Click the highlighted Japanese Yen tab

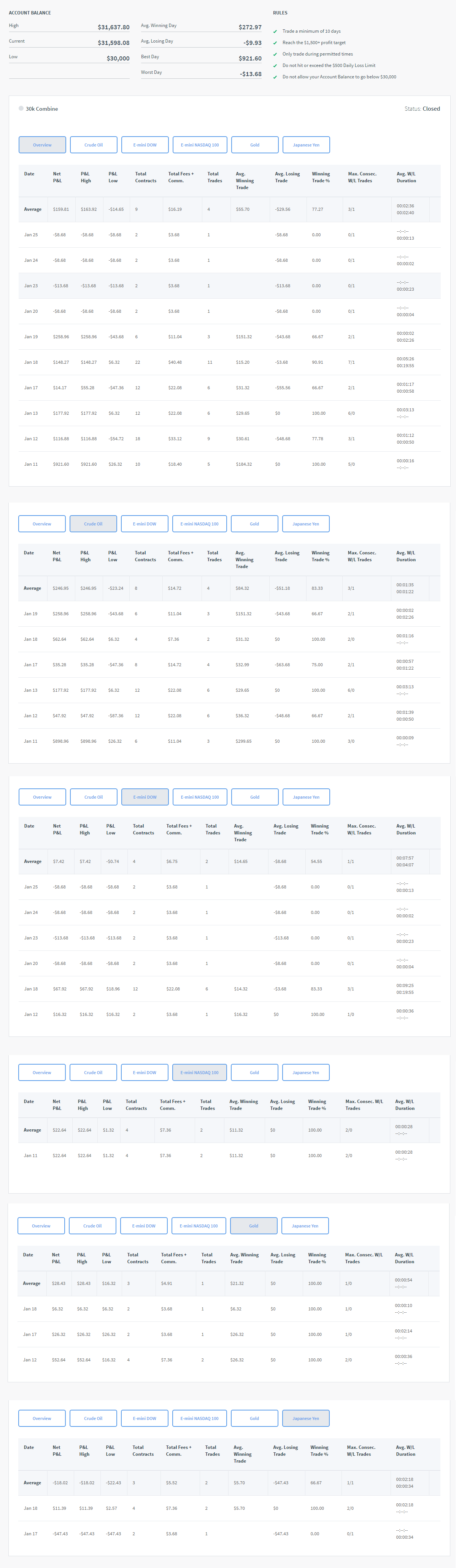306,1418
